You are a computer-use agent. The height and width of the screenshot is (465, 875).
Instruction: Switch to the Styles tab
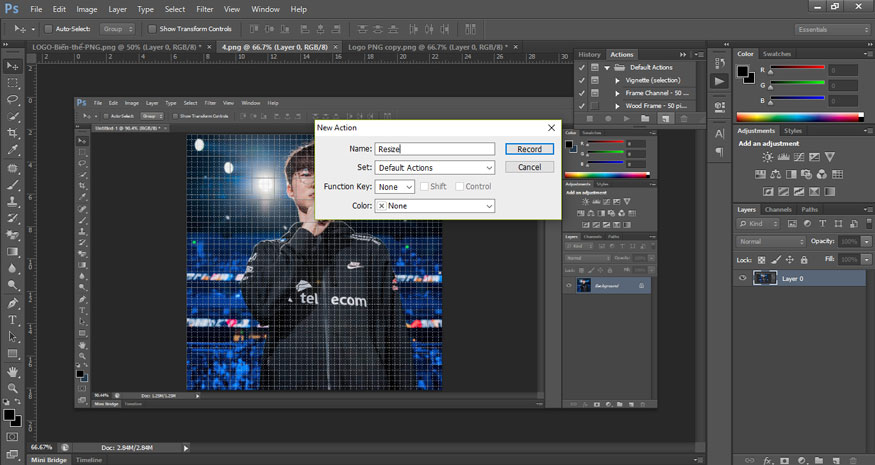coord(792,131)
